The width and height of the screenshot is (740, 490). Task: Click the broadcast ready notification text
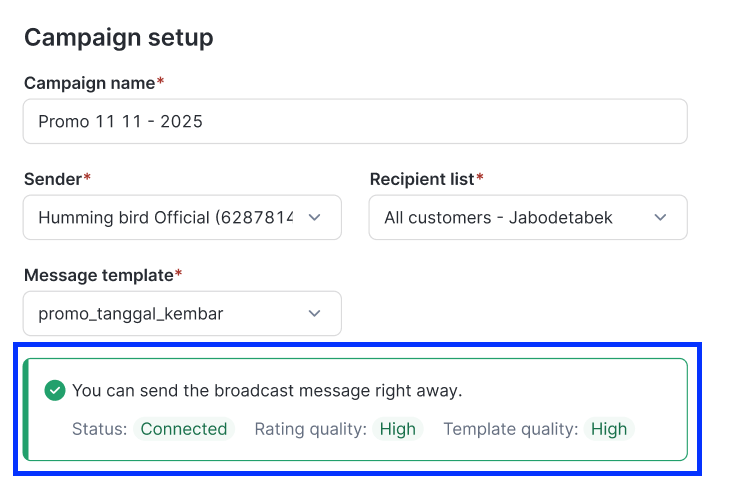pos(267,391)
